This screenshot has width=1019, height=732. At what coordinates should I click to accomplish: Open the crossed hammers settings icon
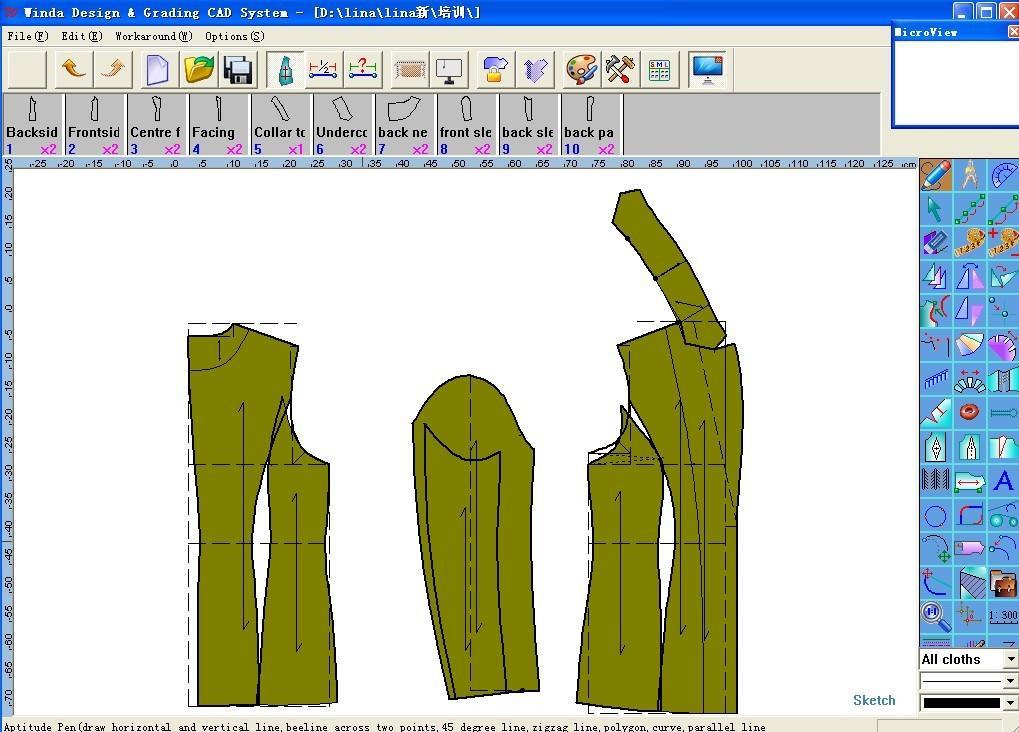click(x=619, y=69)
